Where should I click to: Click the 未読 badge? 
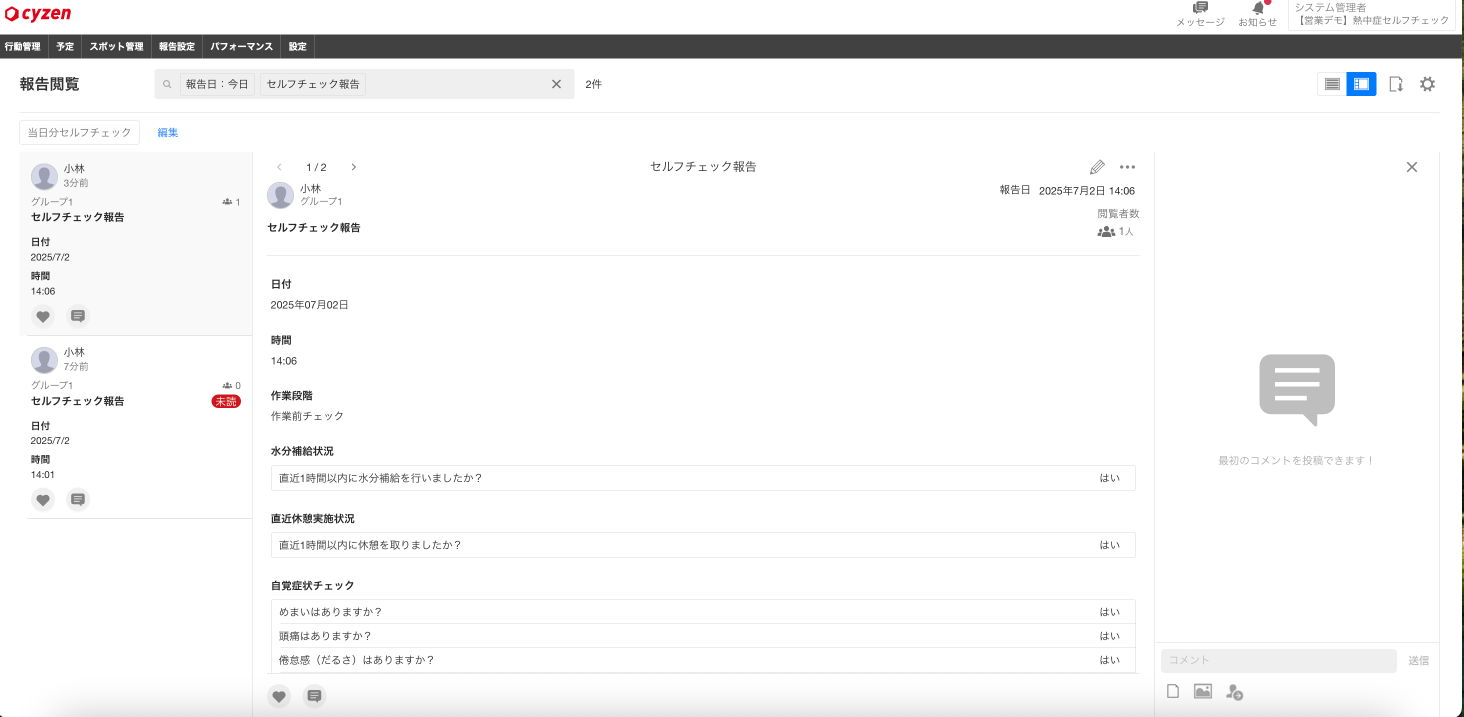[x=226, y=401]
